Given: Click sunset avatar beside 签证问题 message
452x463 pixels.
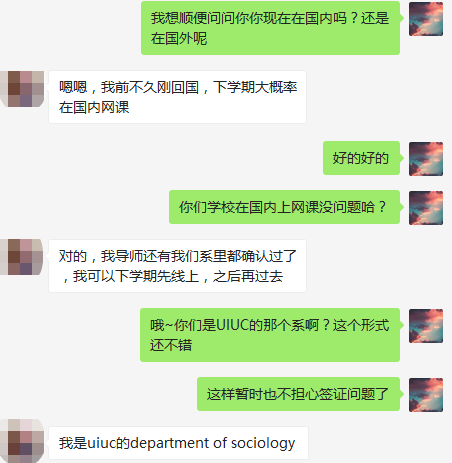Looking at the screenshot, I should pyautogui.click(x=426, y=395).
